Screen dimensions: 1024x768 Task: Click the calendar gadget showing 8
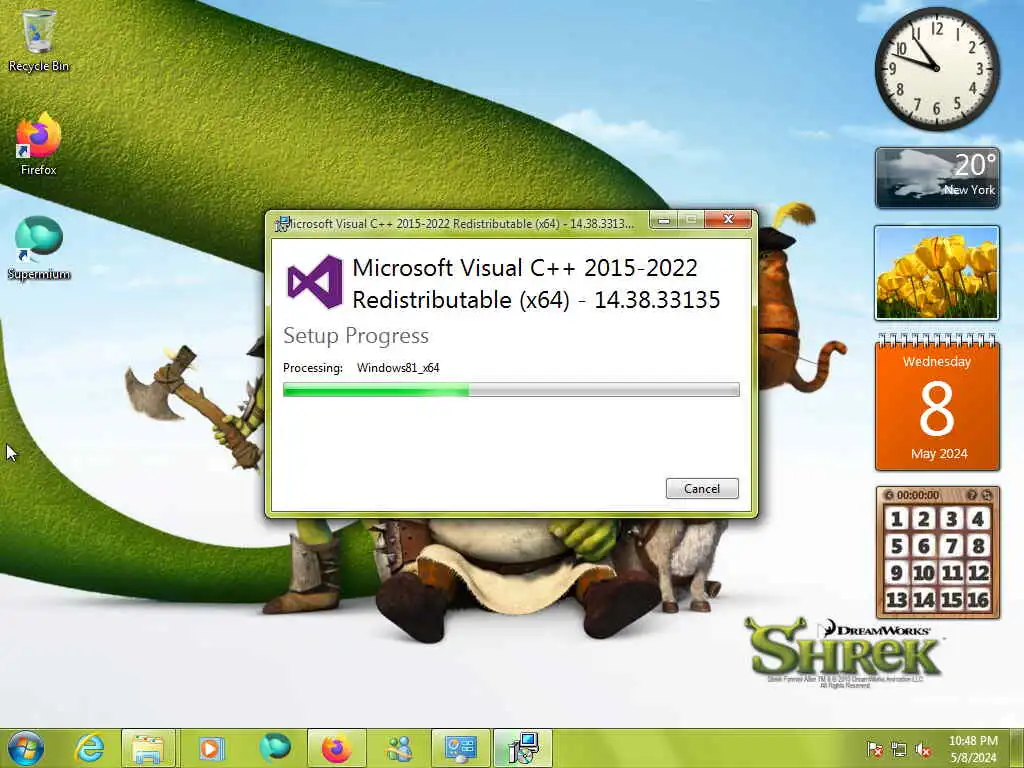point(937,402)
